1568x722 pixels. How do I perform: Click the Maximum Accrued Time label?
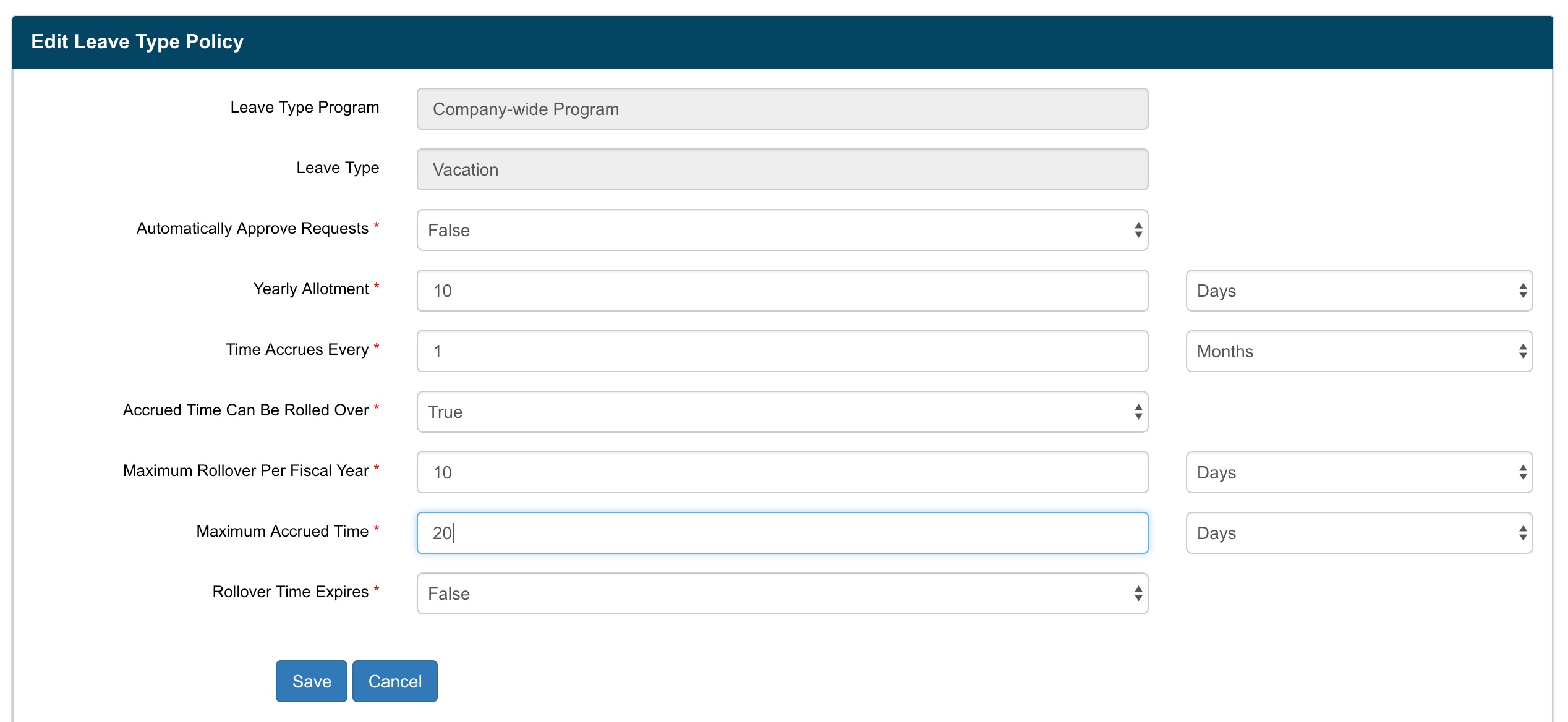click(282, 531)
